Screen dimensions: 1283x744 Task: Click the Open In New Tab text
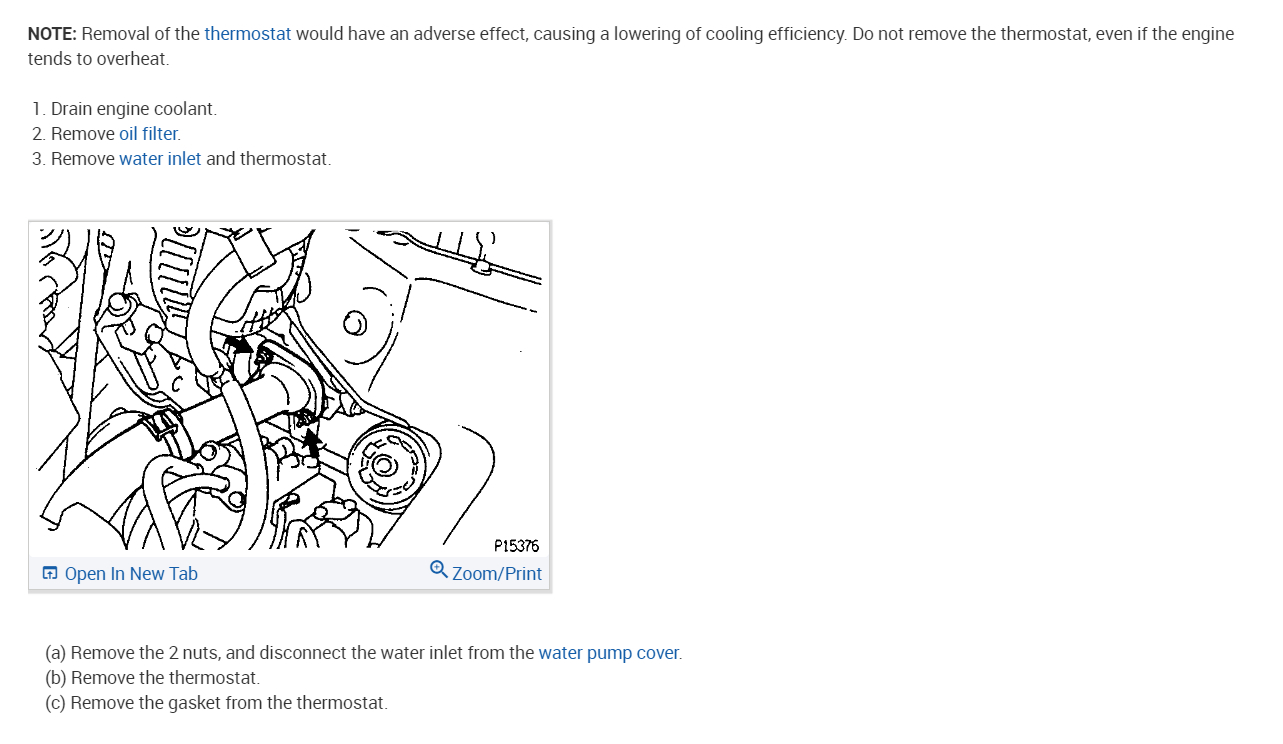point(131,574)
